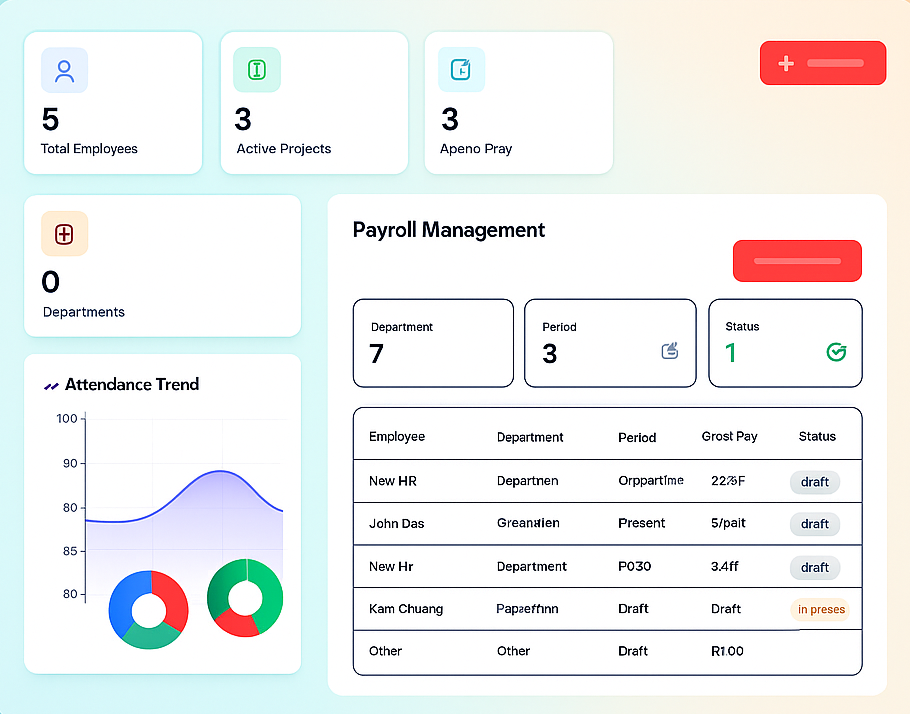Click the Departments plus icon
The height and width of the screenshot is (714, 910).
tap(64, 234)
